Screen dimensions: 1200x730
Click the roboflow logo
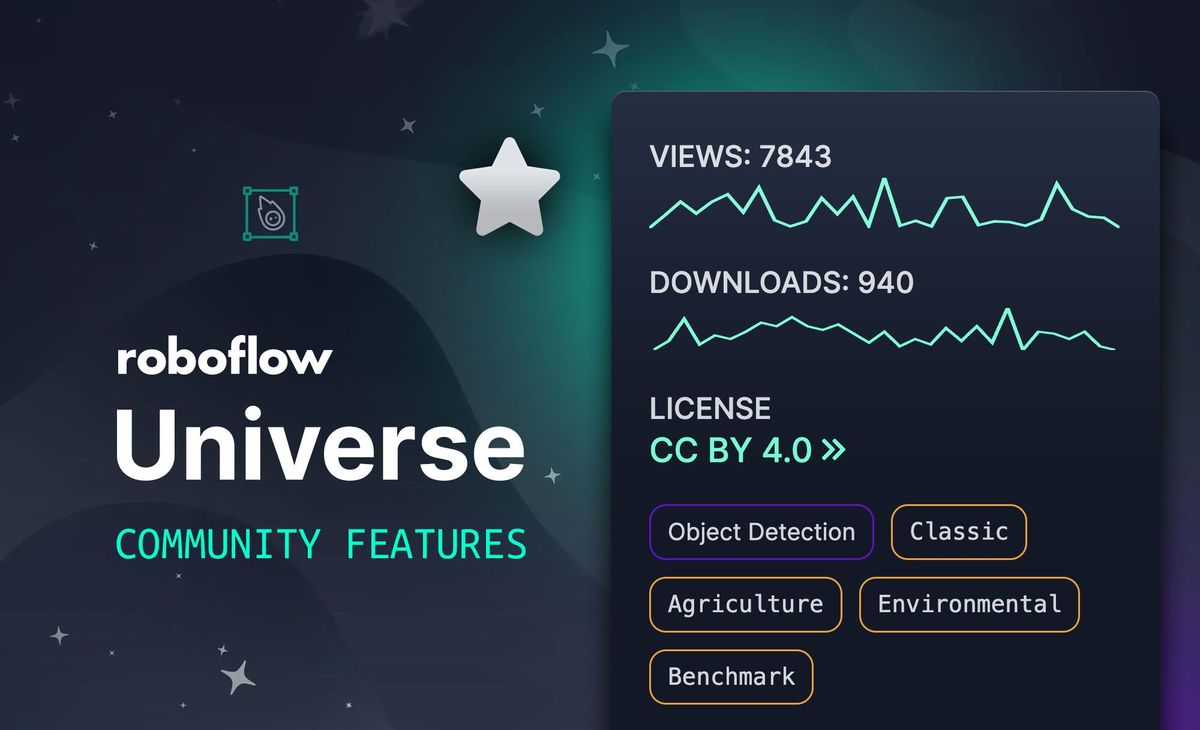click(x=225, y=358)
